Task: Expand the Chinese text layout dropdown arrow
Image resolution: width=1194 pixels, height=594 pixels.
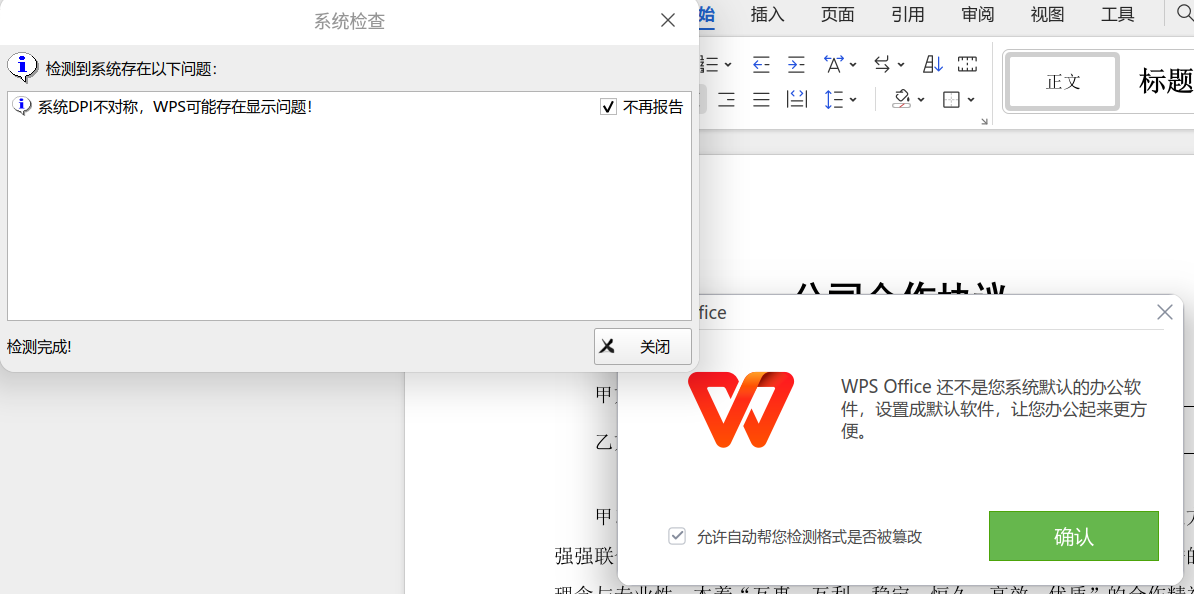Action: tap(853, 65)
